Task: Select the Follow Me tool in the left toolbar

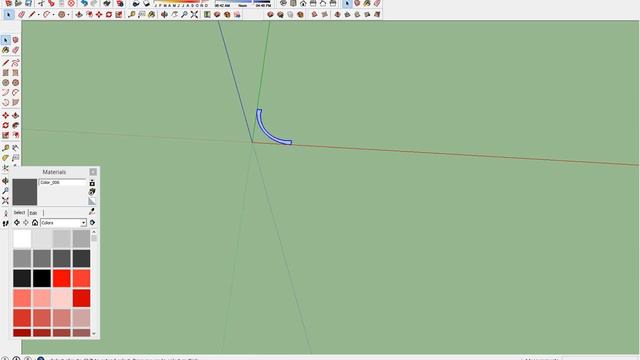Action: [x=16, y=125]
